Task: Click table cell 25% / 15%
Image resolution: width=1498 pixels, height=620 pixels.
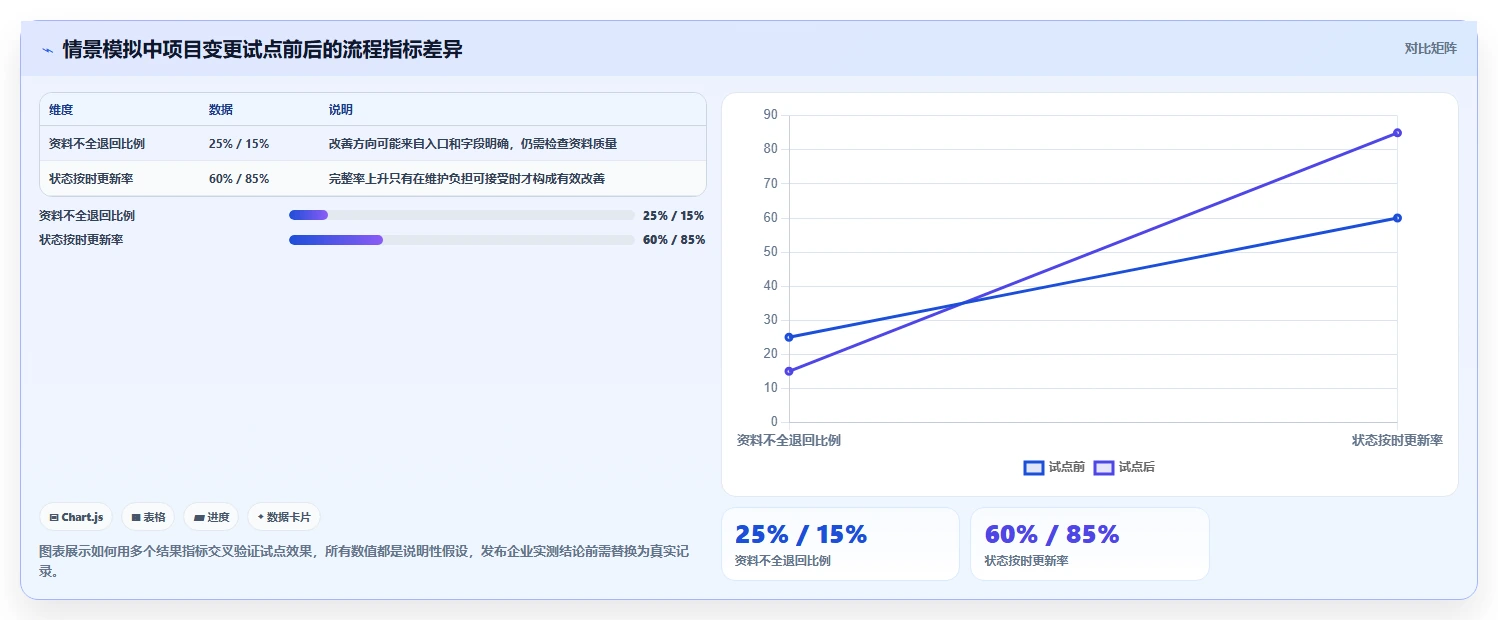Action: coord(239,144)
